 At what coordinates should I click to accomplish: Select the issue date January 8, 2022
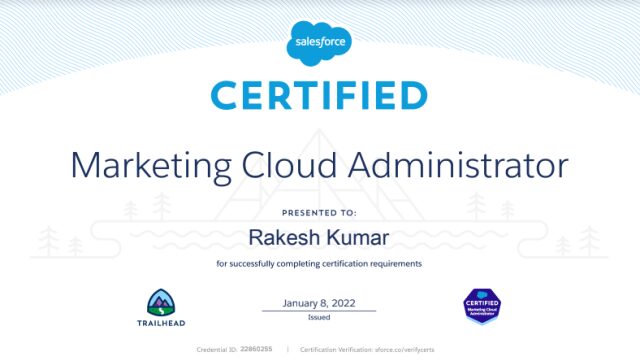click(319, 303)
